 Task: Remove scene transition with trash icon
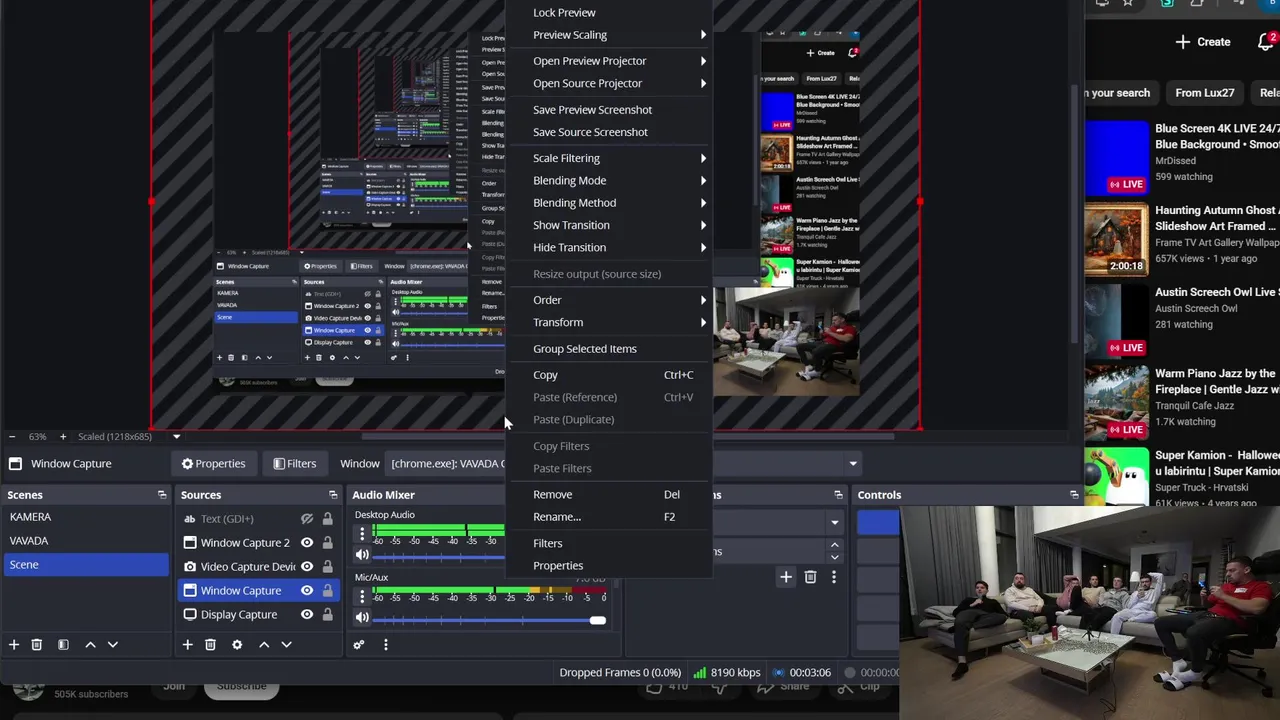point(810,577)
